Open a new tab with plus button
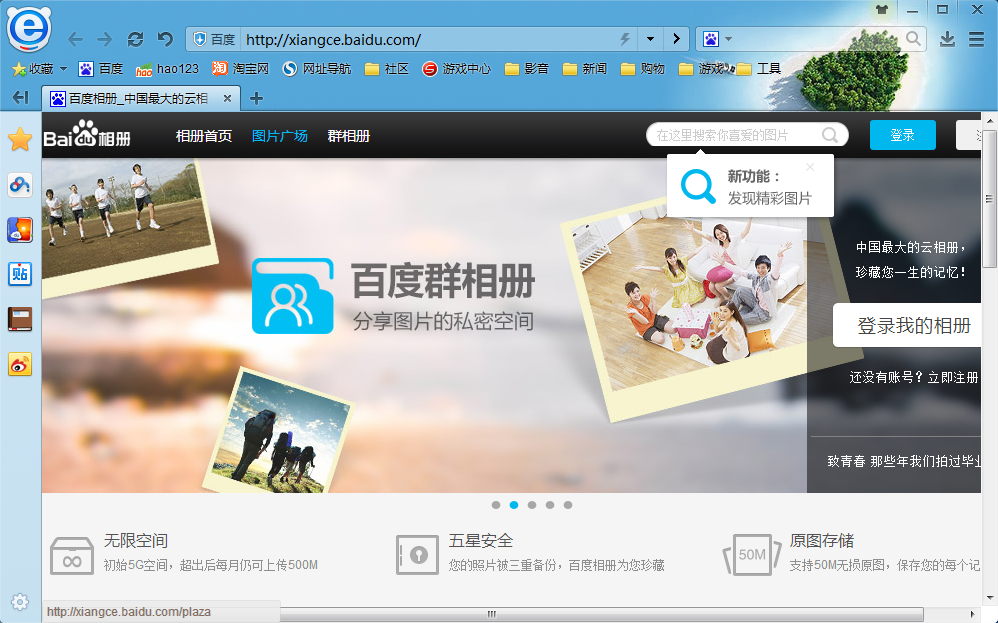Viewport: 998px width, 623px height. coord(256,98)
